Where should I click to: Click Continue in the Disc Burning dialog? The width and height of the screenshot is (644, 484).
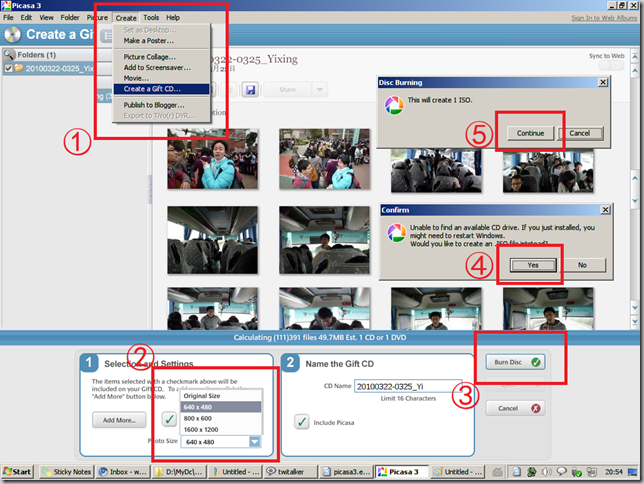530,133
